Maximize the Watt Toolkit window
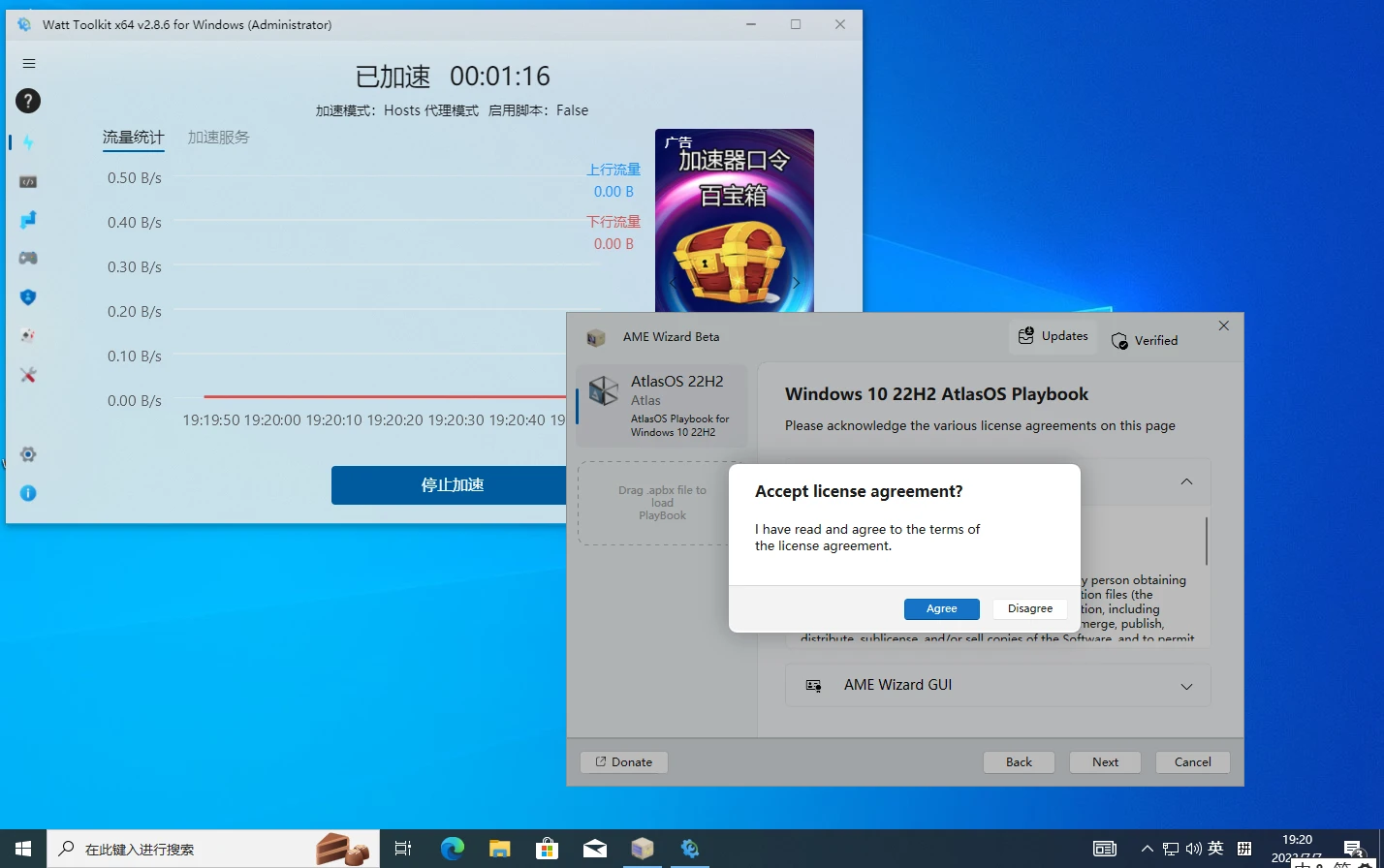Image resolution: width=1384 pixels, height=868 pixels. coord(796,24)
